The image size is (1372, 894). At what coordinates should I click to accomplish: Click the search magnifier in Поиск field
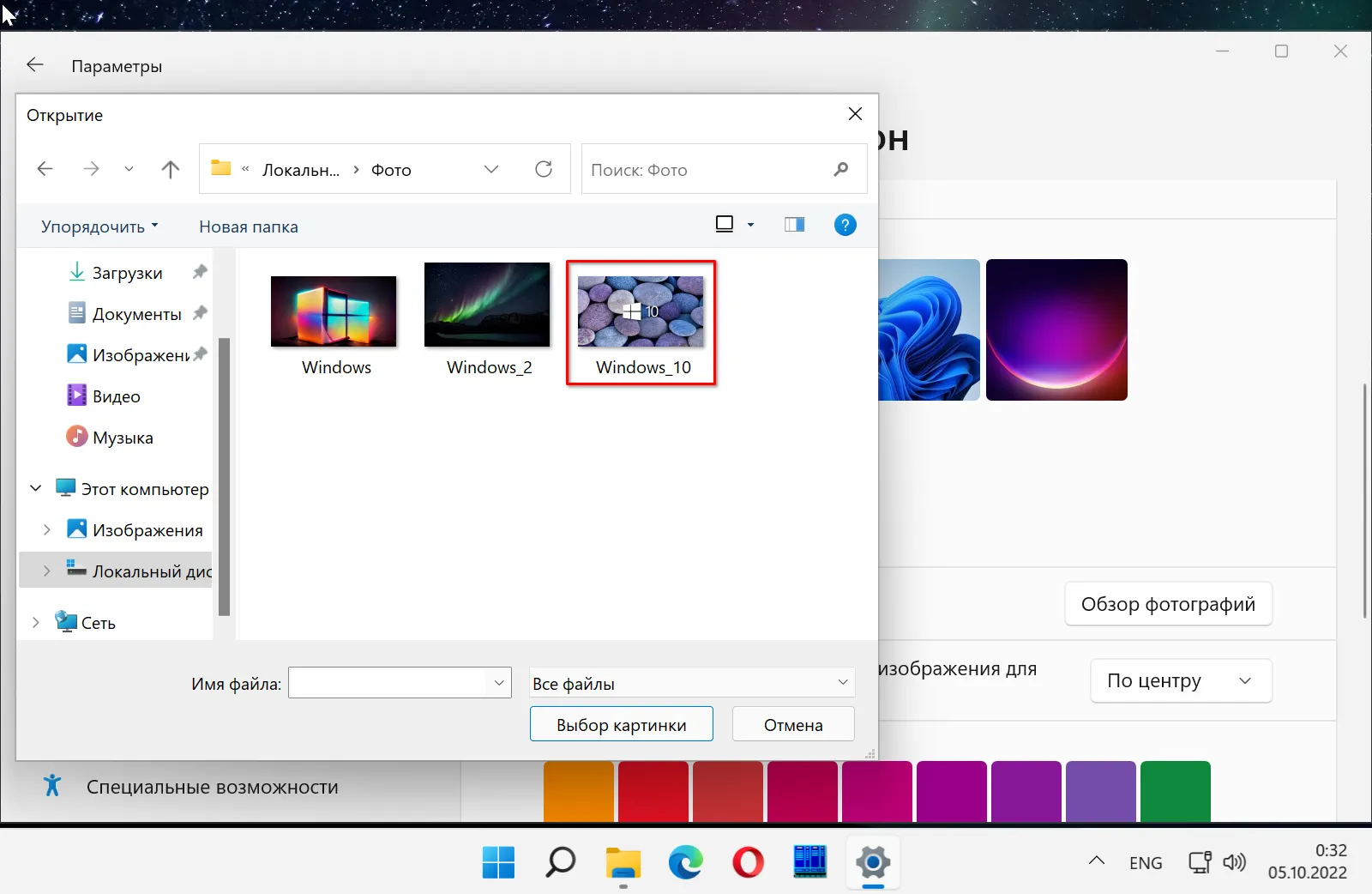pyautogui.click(x=840, y=170)
